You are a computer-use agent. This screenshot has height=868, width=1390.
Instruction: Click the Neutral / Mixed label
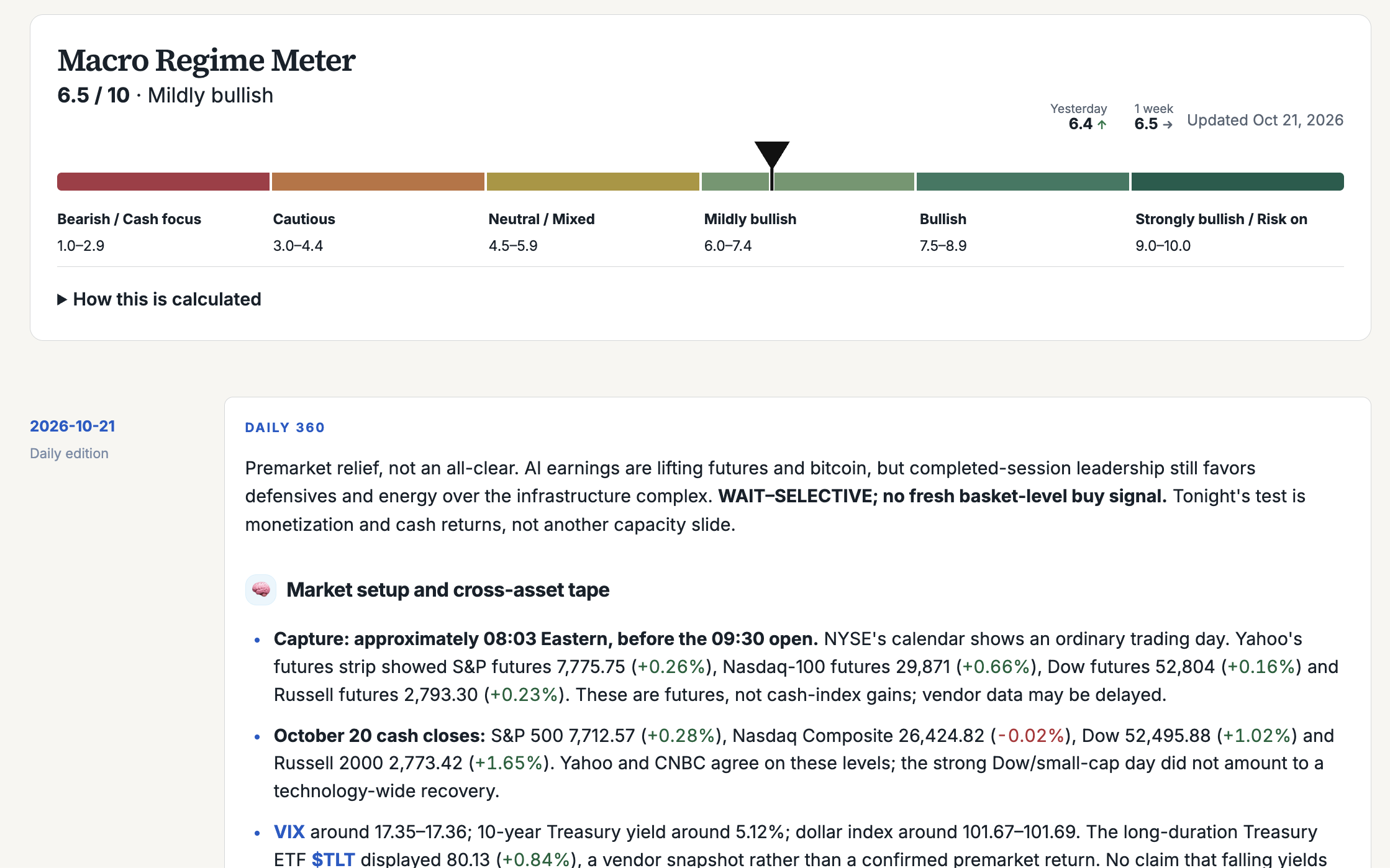(542, 219)
